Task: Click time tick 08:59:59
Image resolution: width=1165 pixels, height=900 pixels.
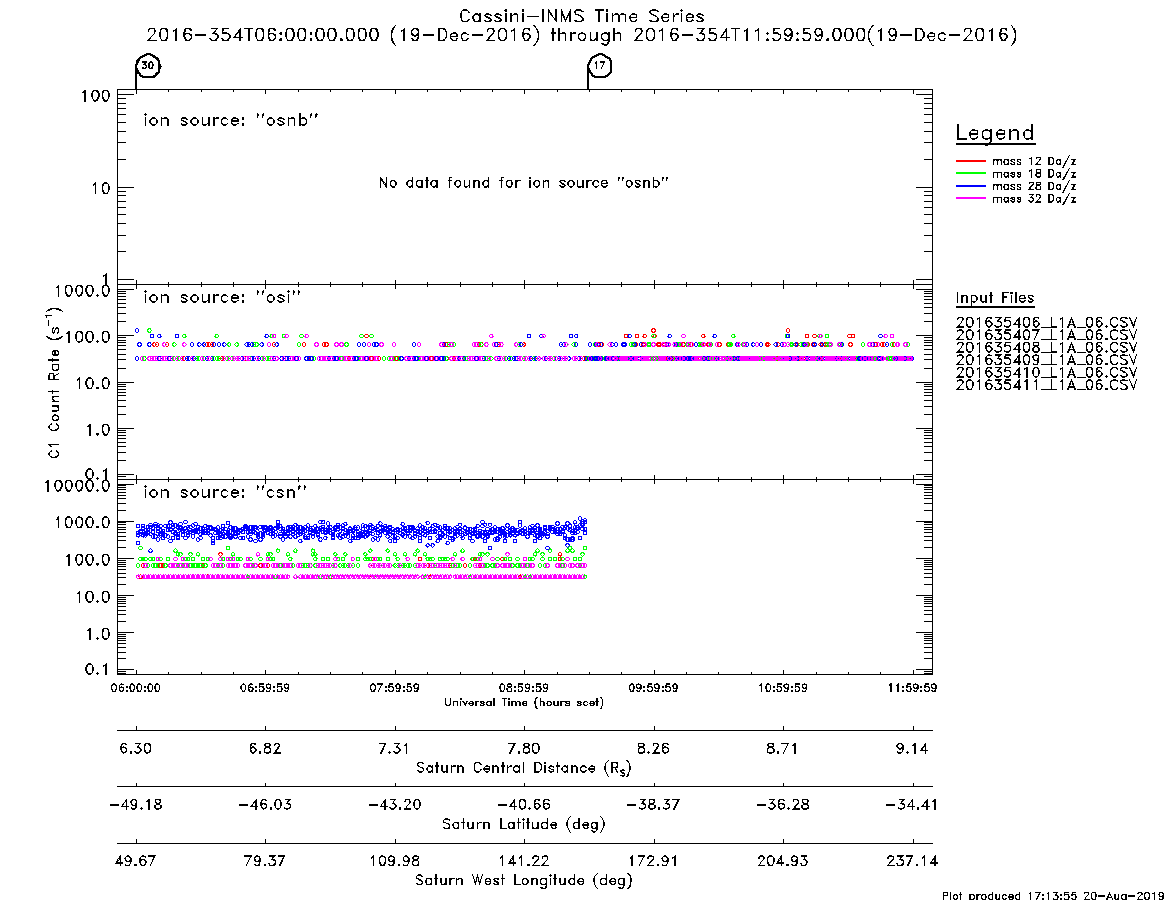Action: 524,688
